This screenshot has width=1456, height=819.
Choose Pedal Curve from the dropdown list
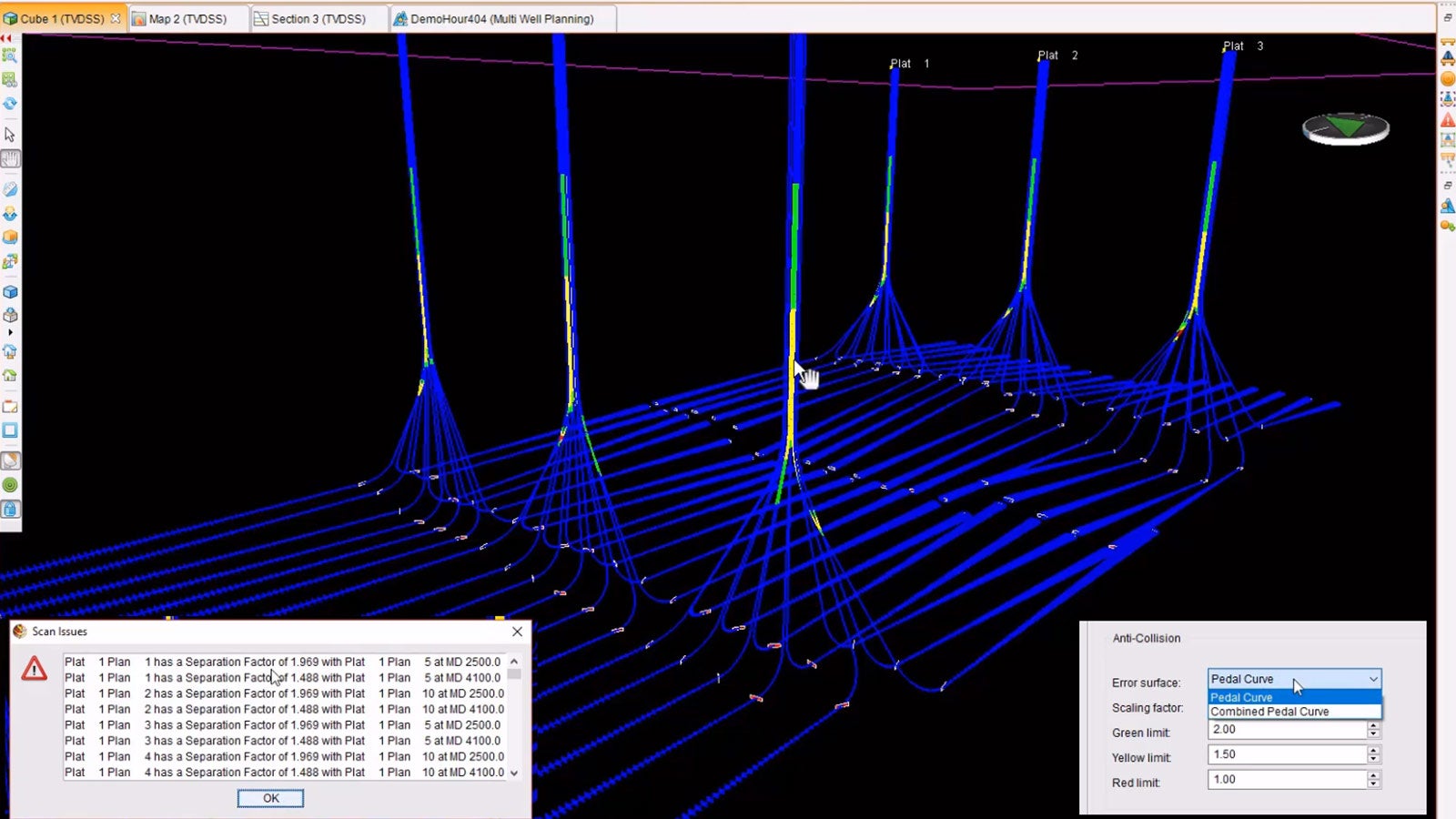coord(1294,697)
